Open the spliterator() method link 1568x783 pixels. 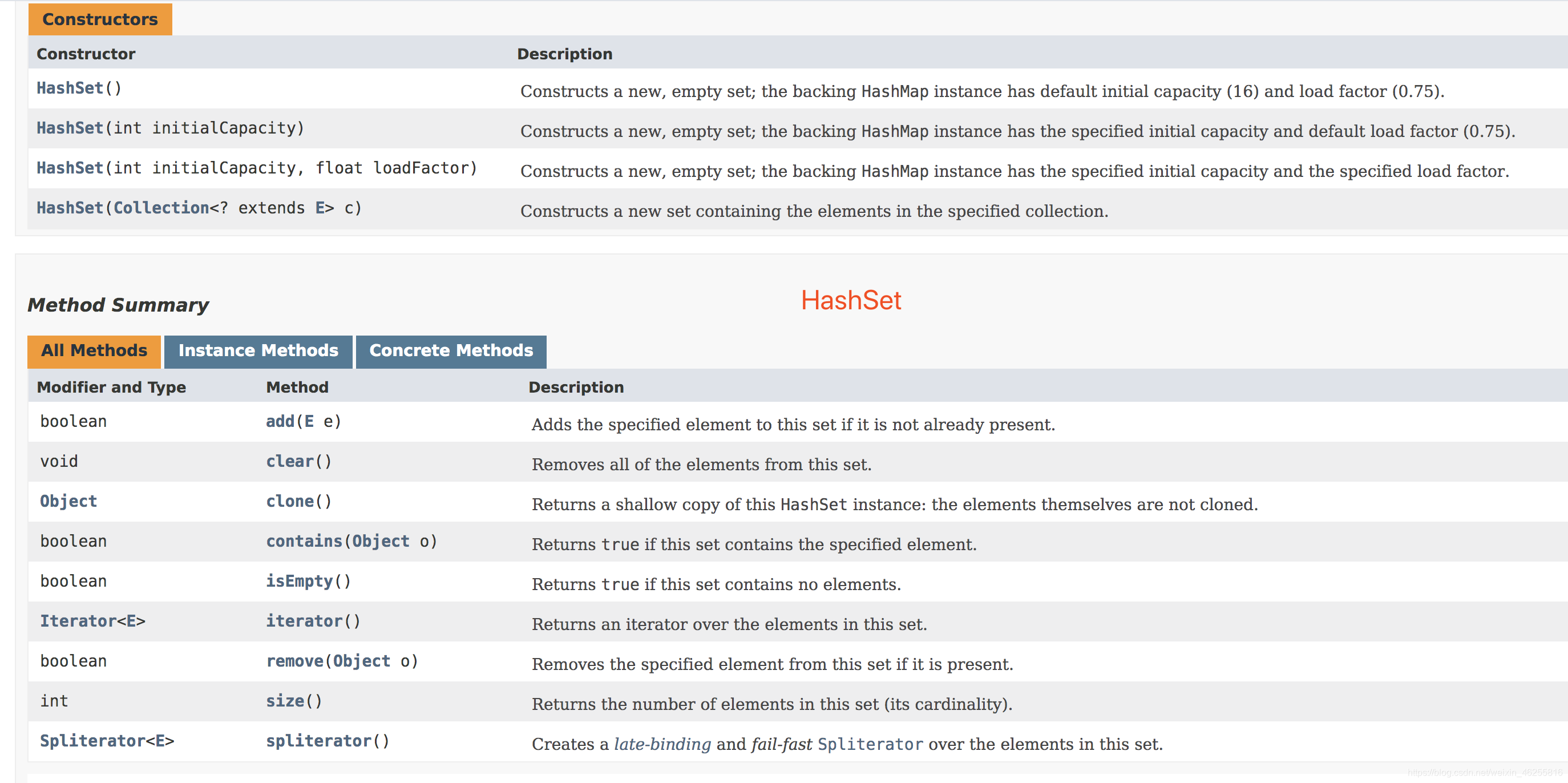tap(319, 741)
